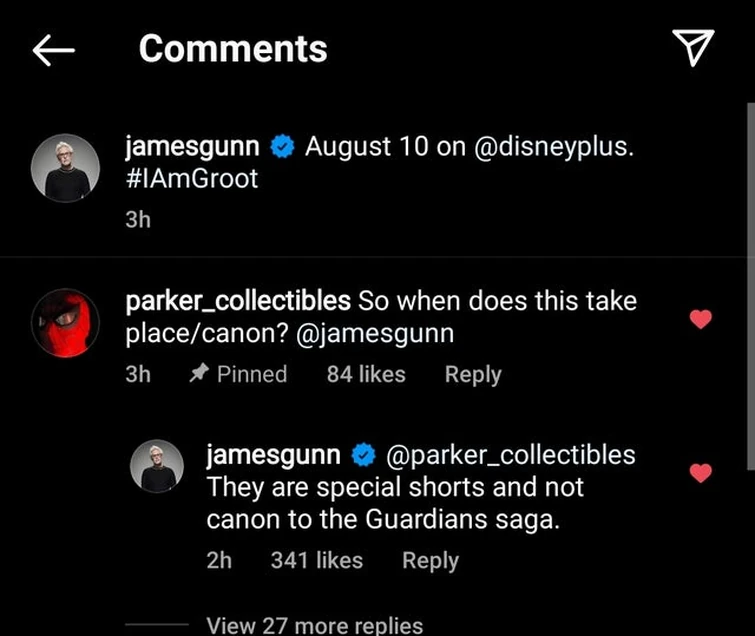The height and width of the screenshot is (636, 755).
Task: Tap jamesgunn's small avatar on the reply
Action: [159, 467]
